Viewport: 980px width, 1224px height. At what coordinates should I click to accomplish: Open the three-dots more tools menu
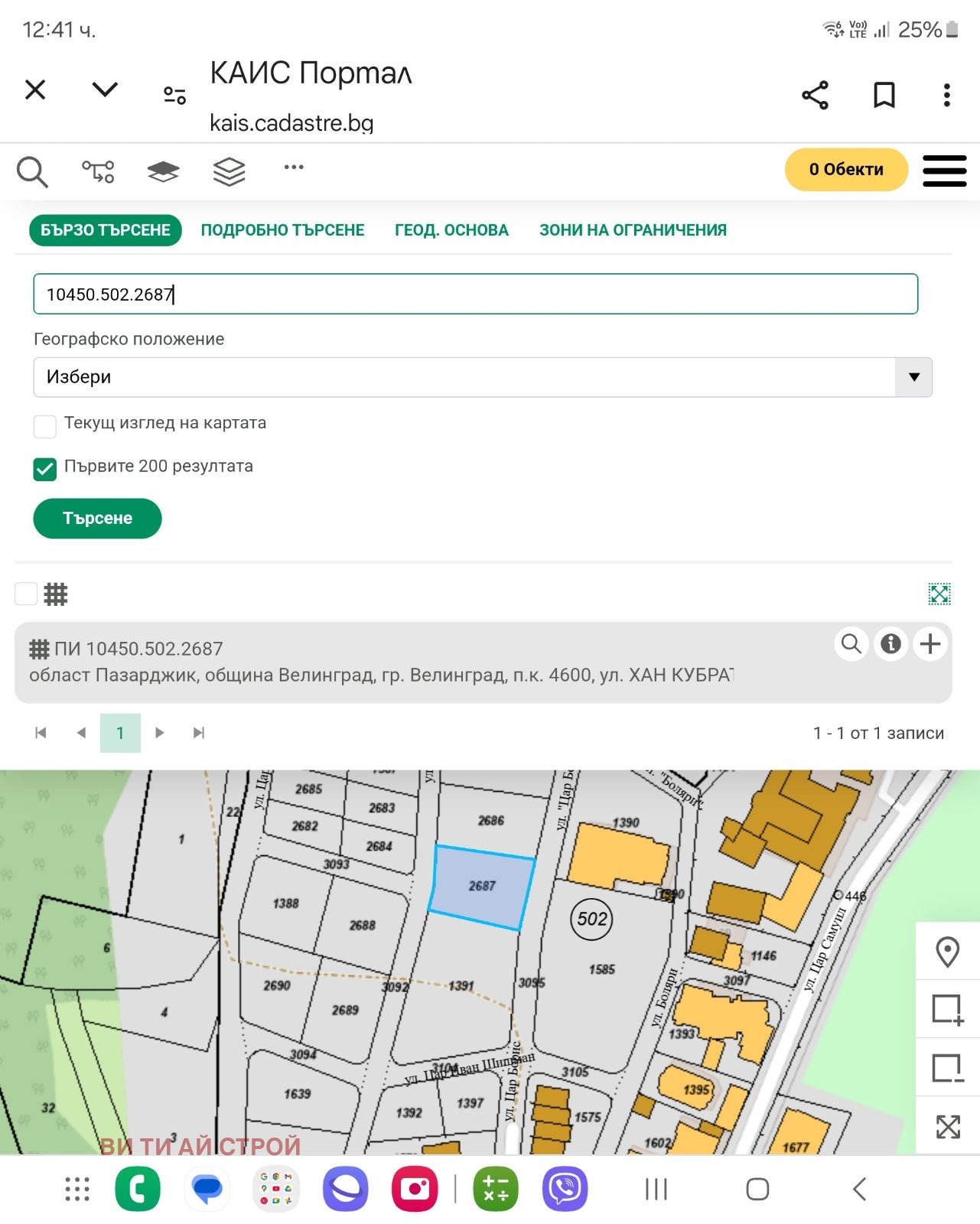click(x=294, y=167)
